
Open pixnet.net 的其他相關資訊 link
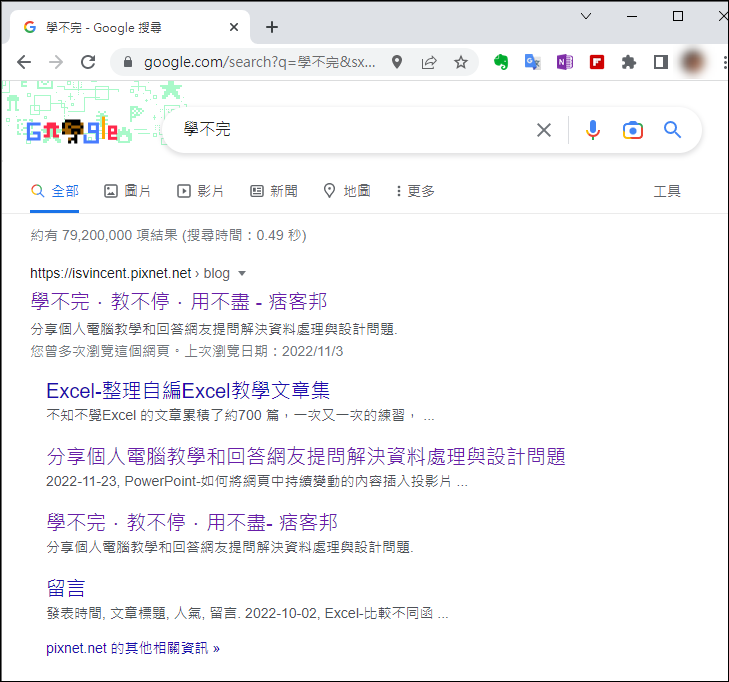click(x=133, y=648)
